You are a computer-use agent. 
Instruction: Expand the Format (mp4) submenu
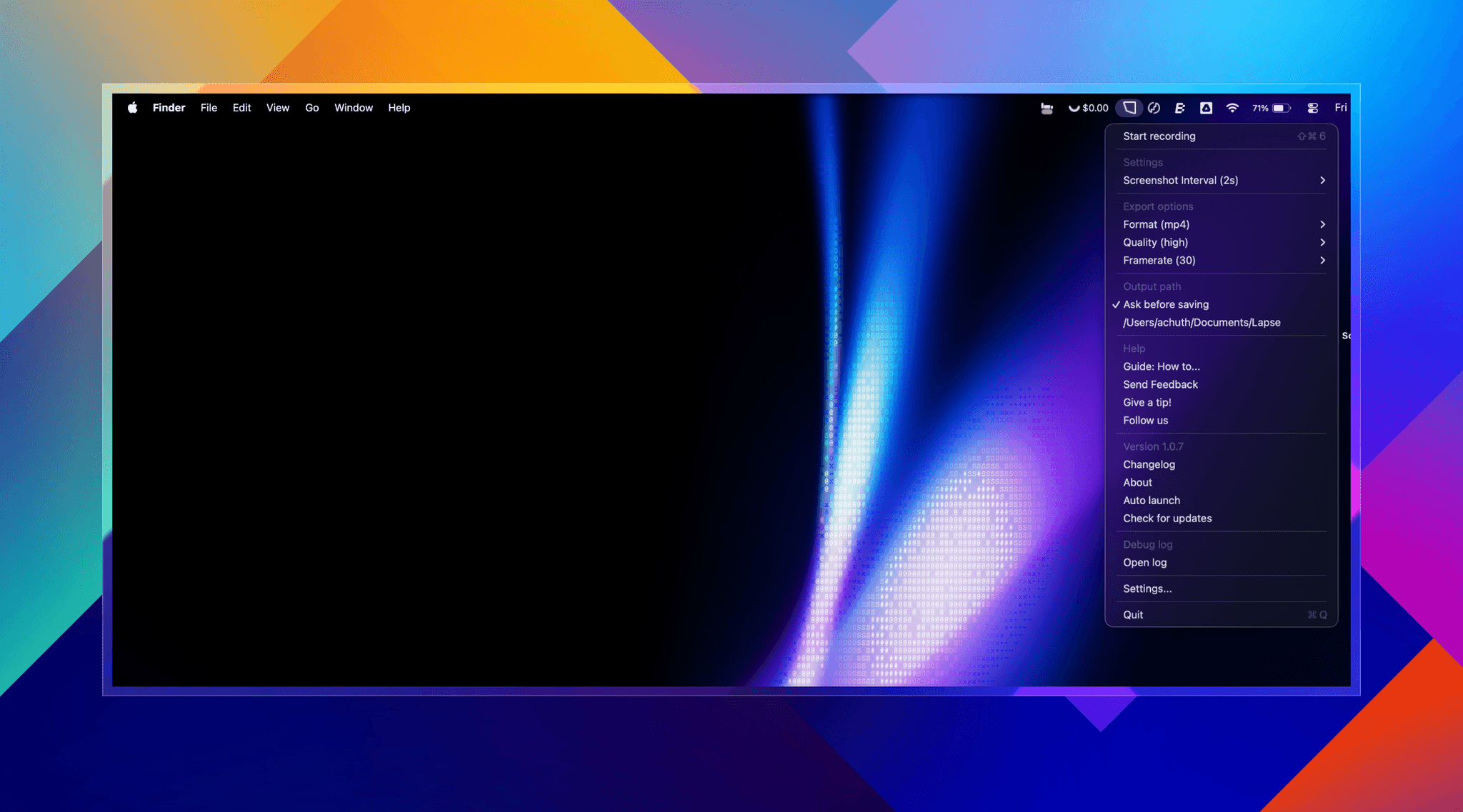tap(1221, 224)
